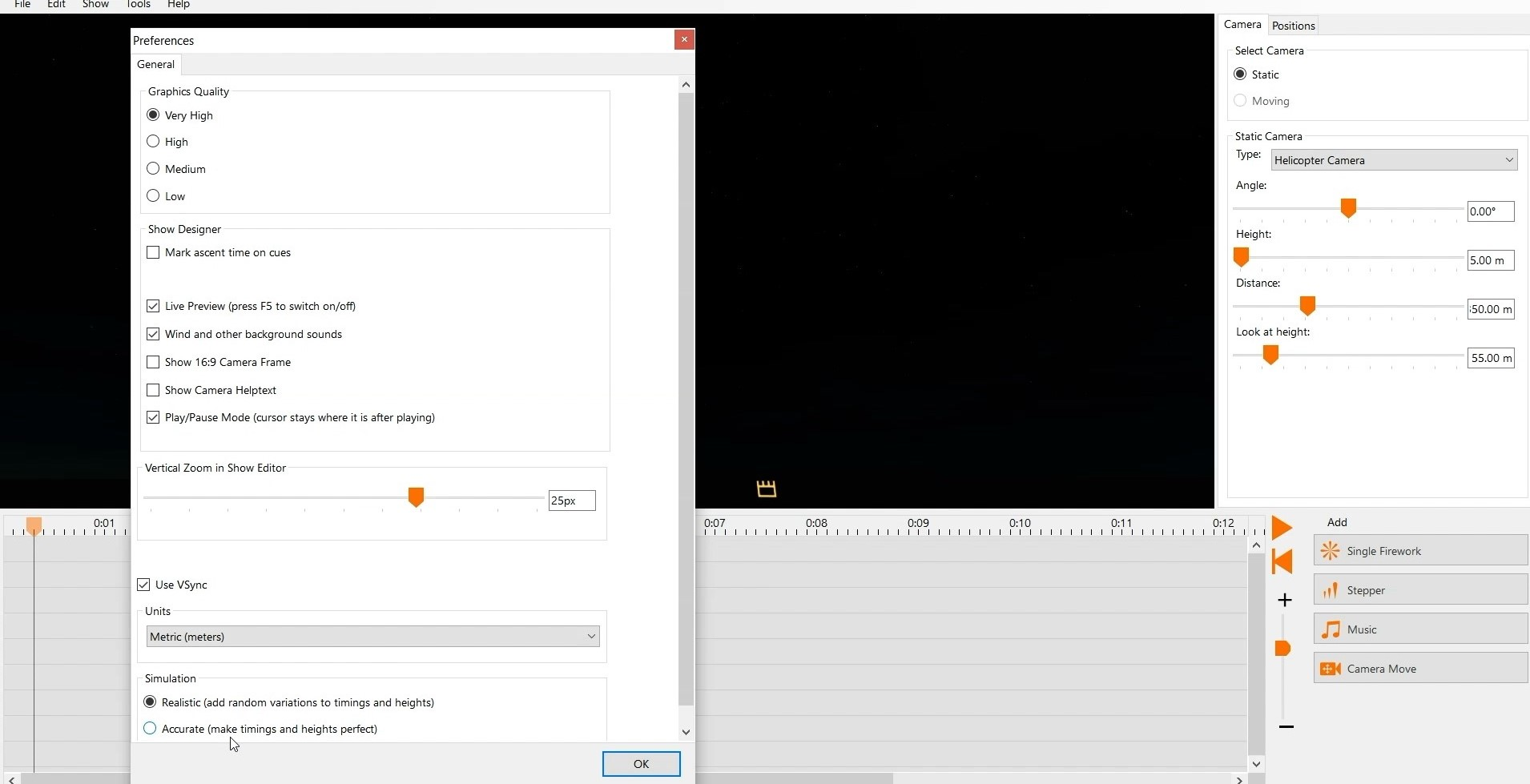Screen dimensions: 1530x784
Task: Click OK in Preferences dialog
Action: click(642, 764)
